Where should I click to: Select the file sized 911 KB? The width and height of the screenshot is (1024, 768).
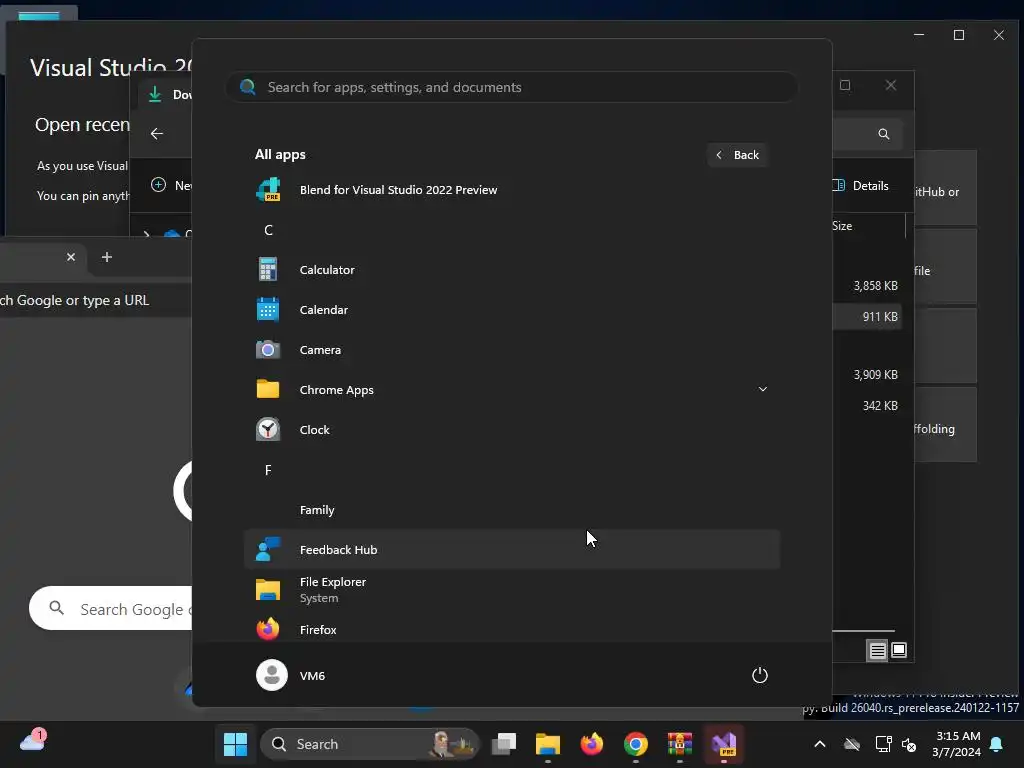pos(880,317)
